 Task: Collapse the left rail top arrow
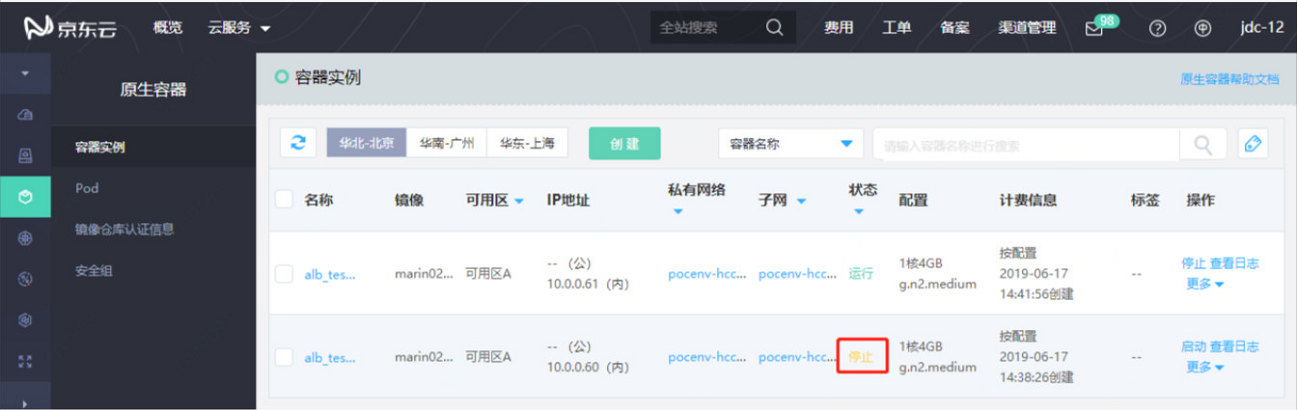pos(26,75)
